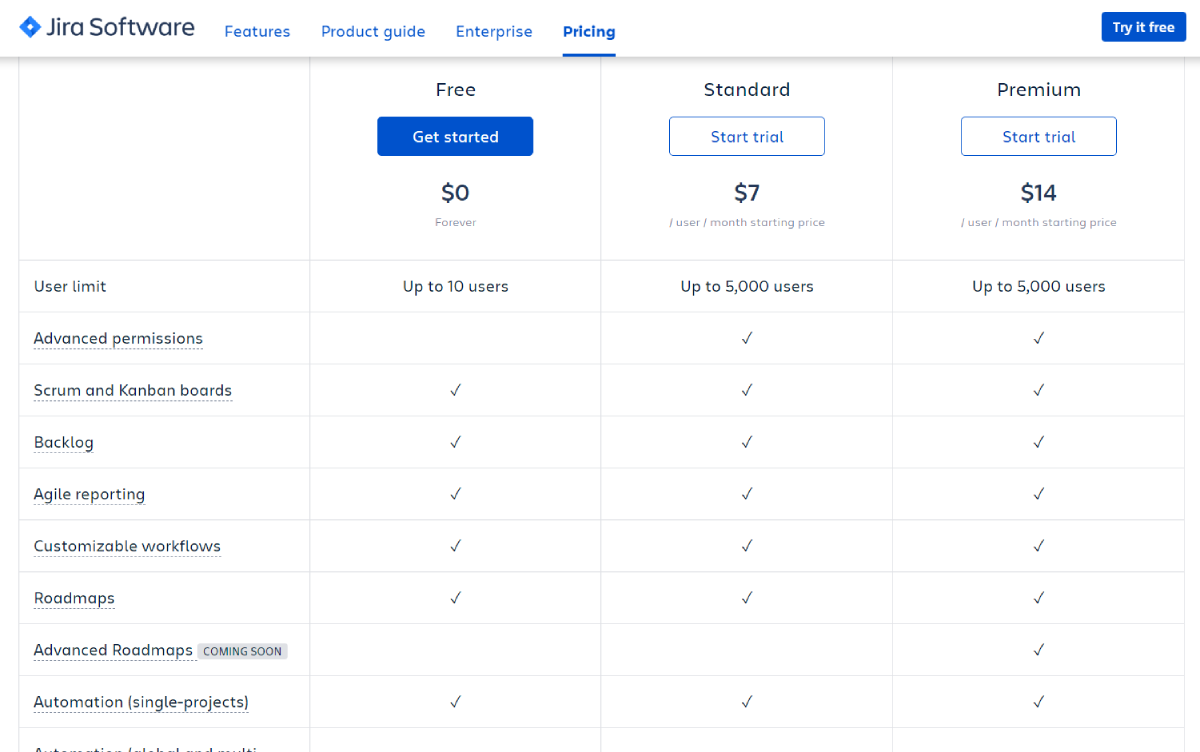Screen dimensions: 1200x752
Task: Click the Premium checkmark for Roadmaps
Action: coord(1039,597)
